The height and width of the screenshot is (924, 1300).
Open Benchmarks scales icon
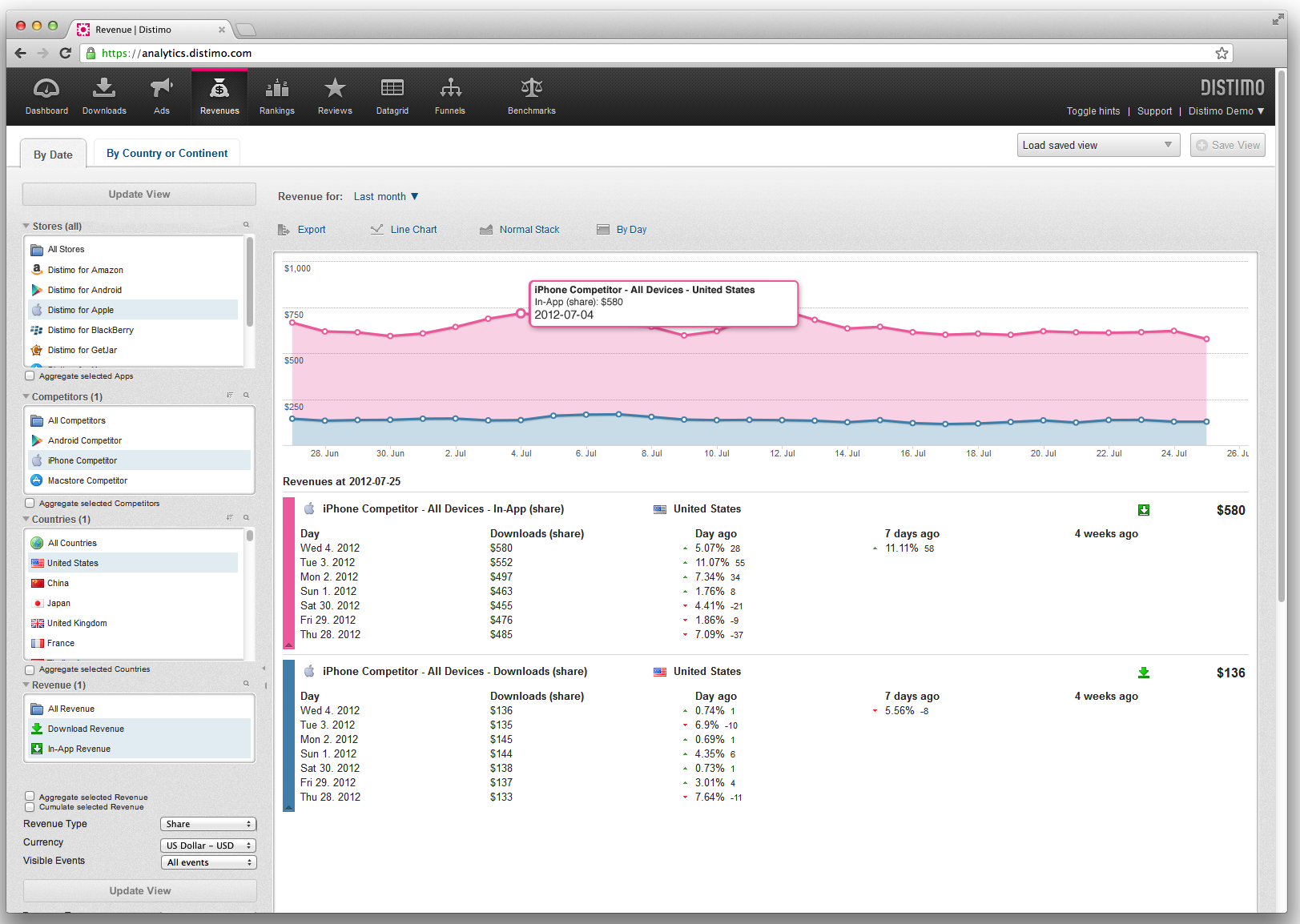click(x=532, y=89)
